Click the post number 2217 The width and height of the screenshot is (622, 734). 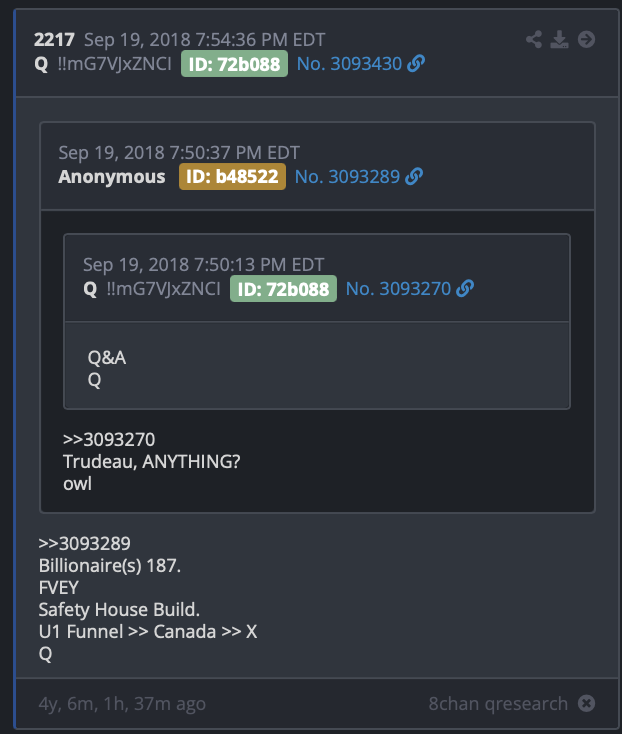click(x=54, y=40)
